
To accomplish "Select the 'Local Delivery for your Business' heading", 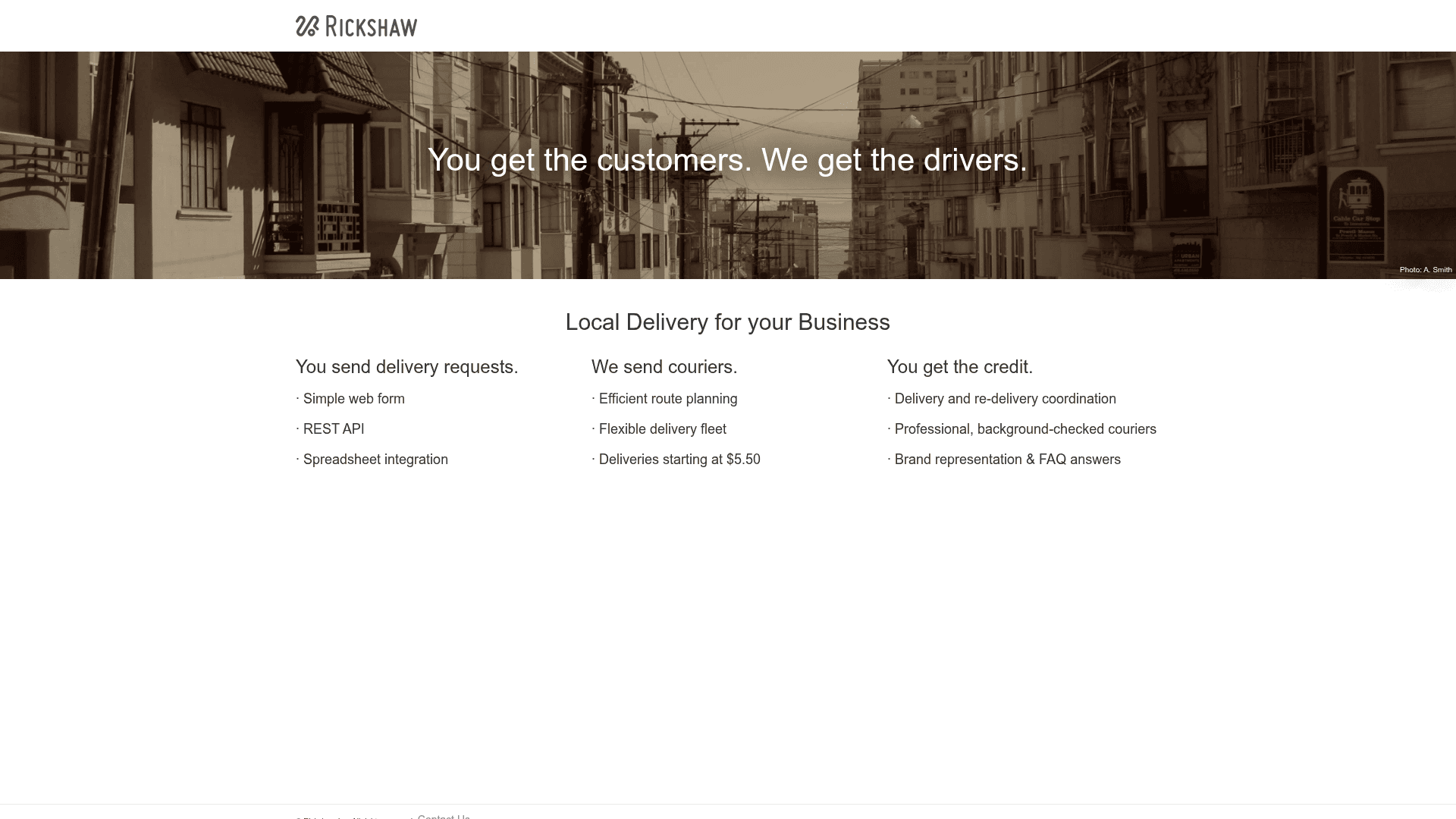I will coord(727,322).
